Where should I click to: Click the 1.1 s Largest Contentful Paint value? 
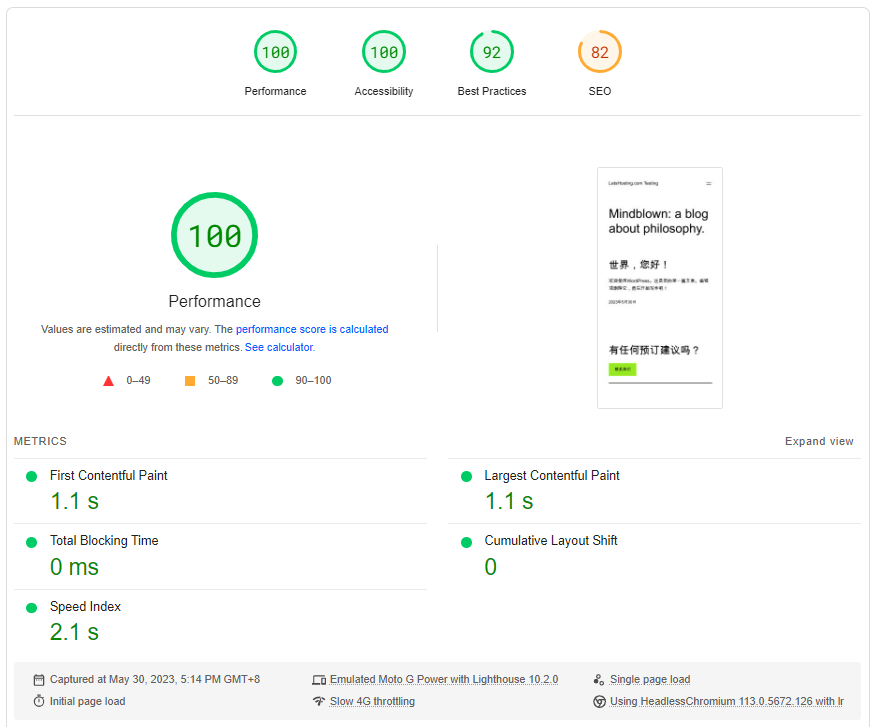[x=509, y=501]
